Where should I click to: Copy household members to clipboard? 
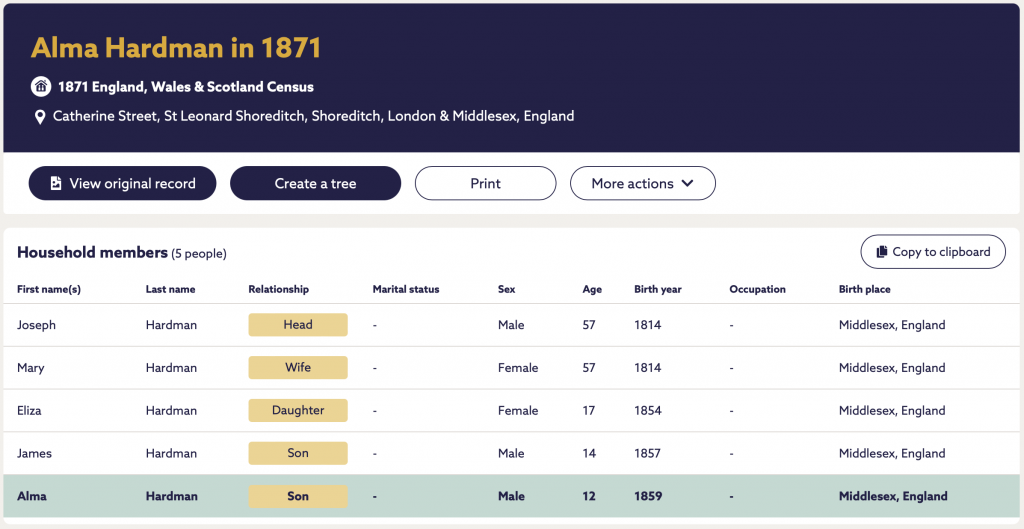pos(933,251)
